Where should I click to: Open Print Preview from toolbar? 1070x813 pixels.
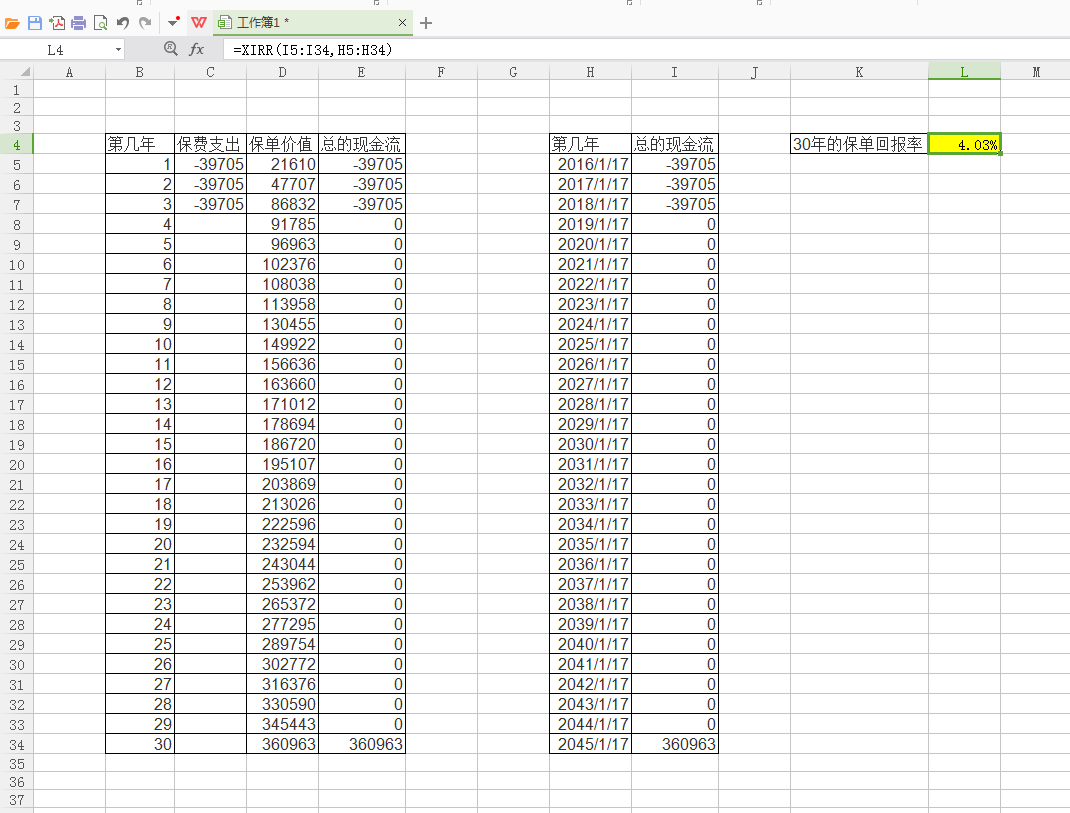(x=100, y=23)
